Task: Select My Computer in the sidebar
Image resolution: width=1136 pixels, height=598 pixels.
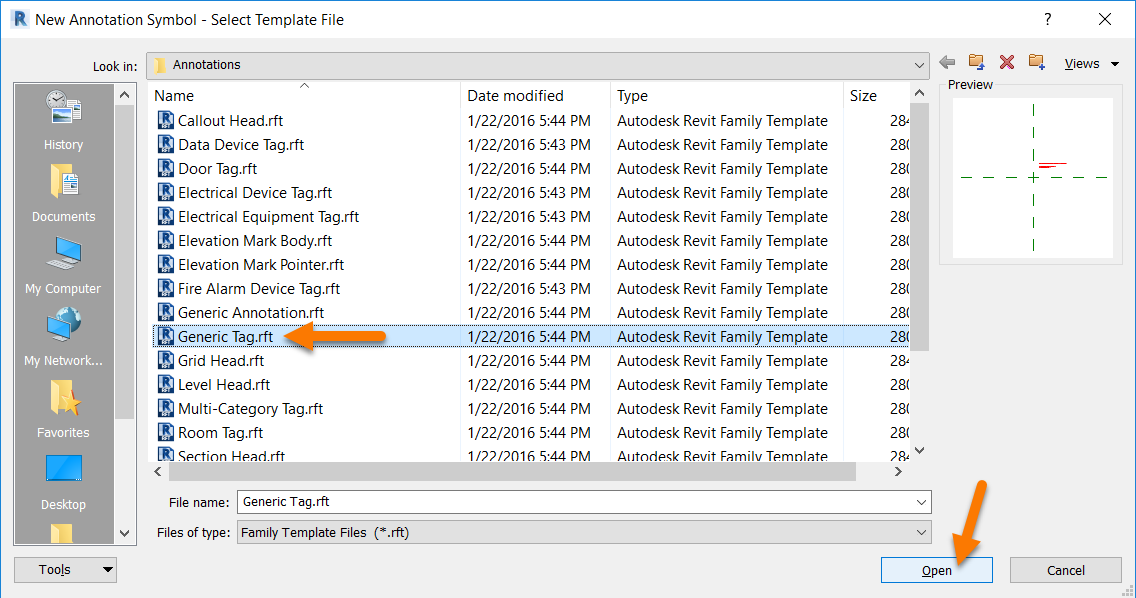Action: coord(63,264)
